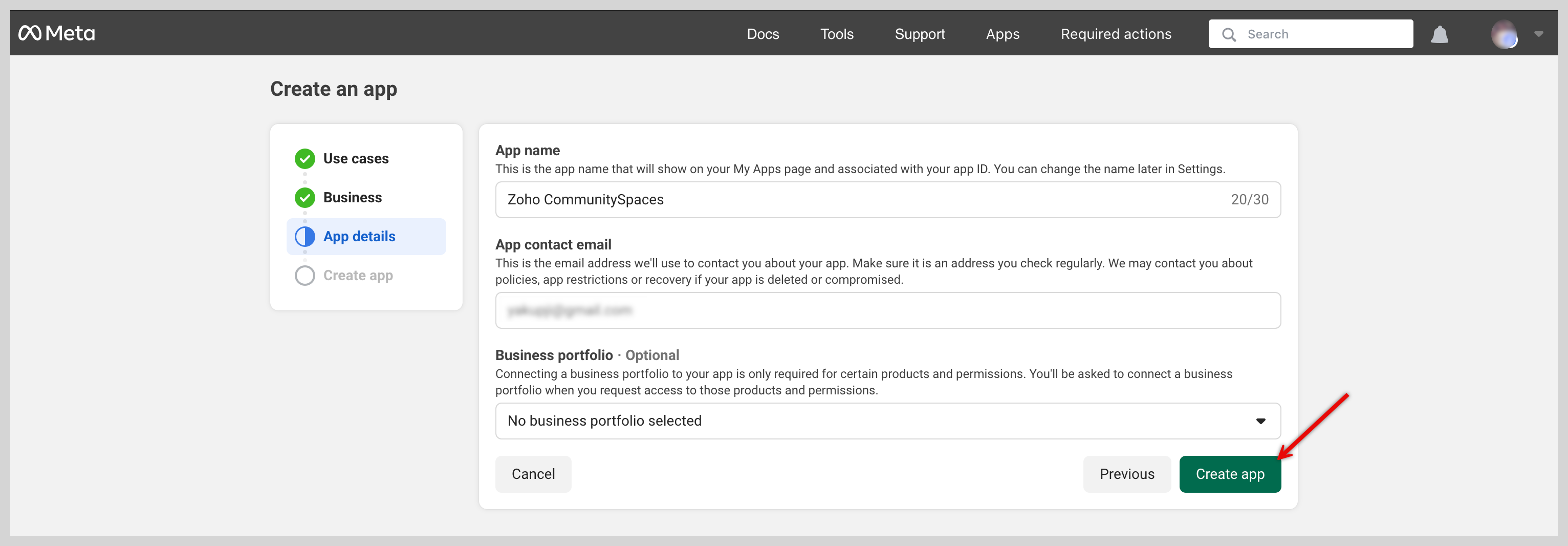Click the Meta logo

tap(57, 33)
